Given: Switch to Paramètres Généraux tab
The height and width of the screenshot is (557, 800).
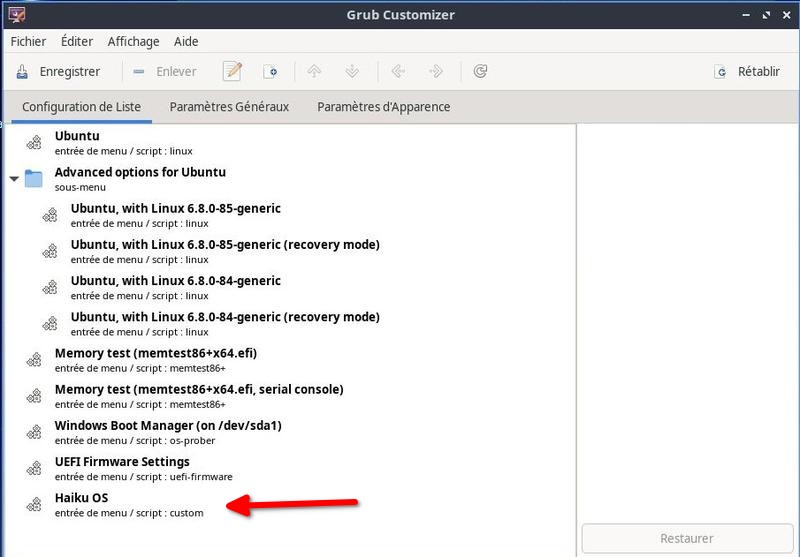Looking at the screenshot, I should (229, 107).
